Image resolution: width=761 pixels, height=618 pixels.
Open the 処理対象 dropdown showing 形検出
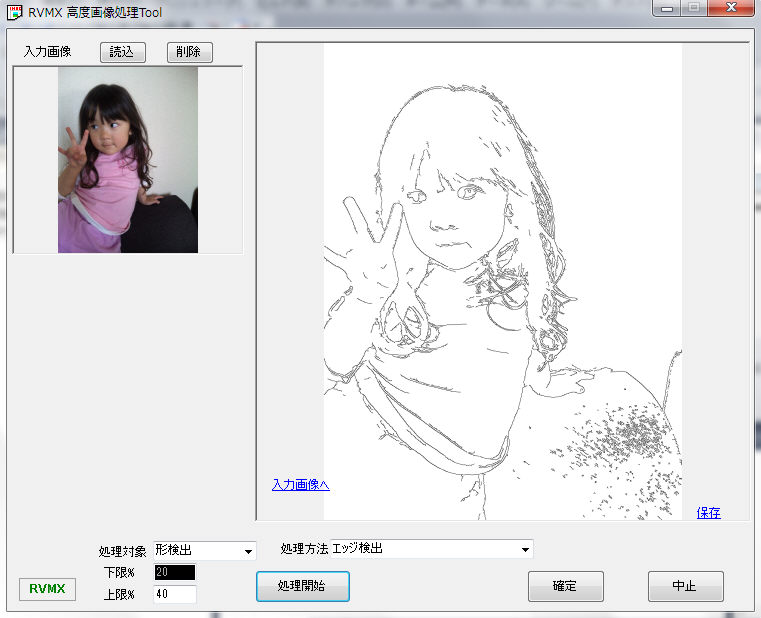(204, 550)
